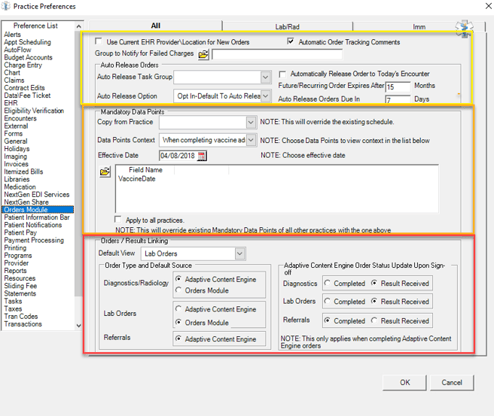Open the Effective Date calendar picker

tap(202, 156)
